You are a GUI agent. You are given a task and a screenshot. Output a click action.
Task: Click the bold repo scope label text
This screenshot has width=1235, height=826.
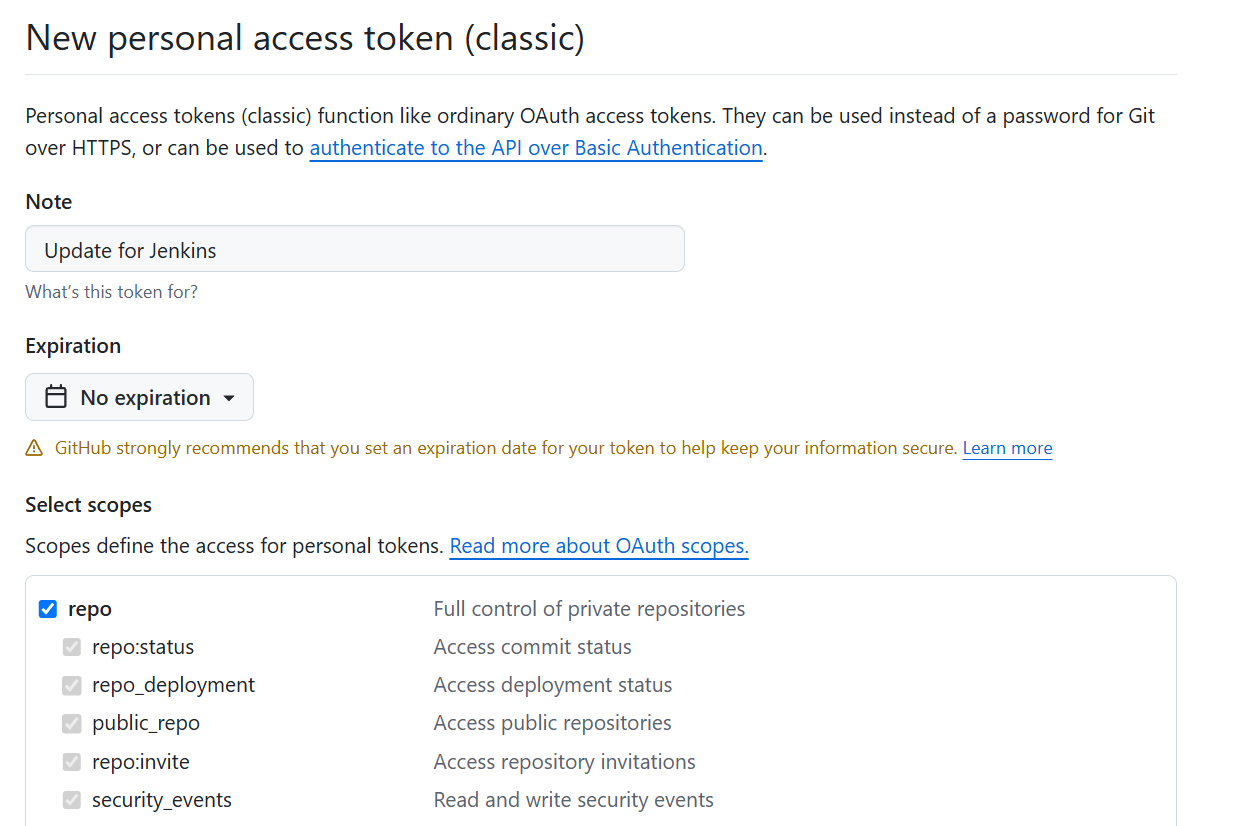pyautogui.click(x=90, y=609)
